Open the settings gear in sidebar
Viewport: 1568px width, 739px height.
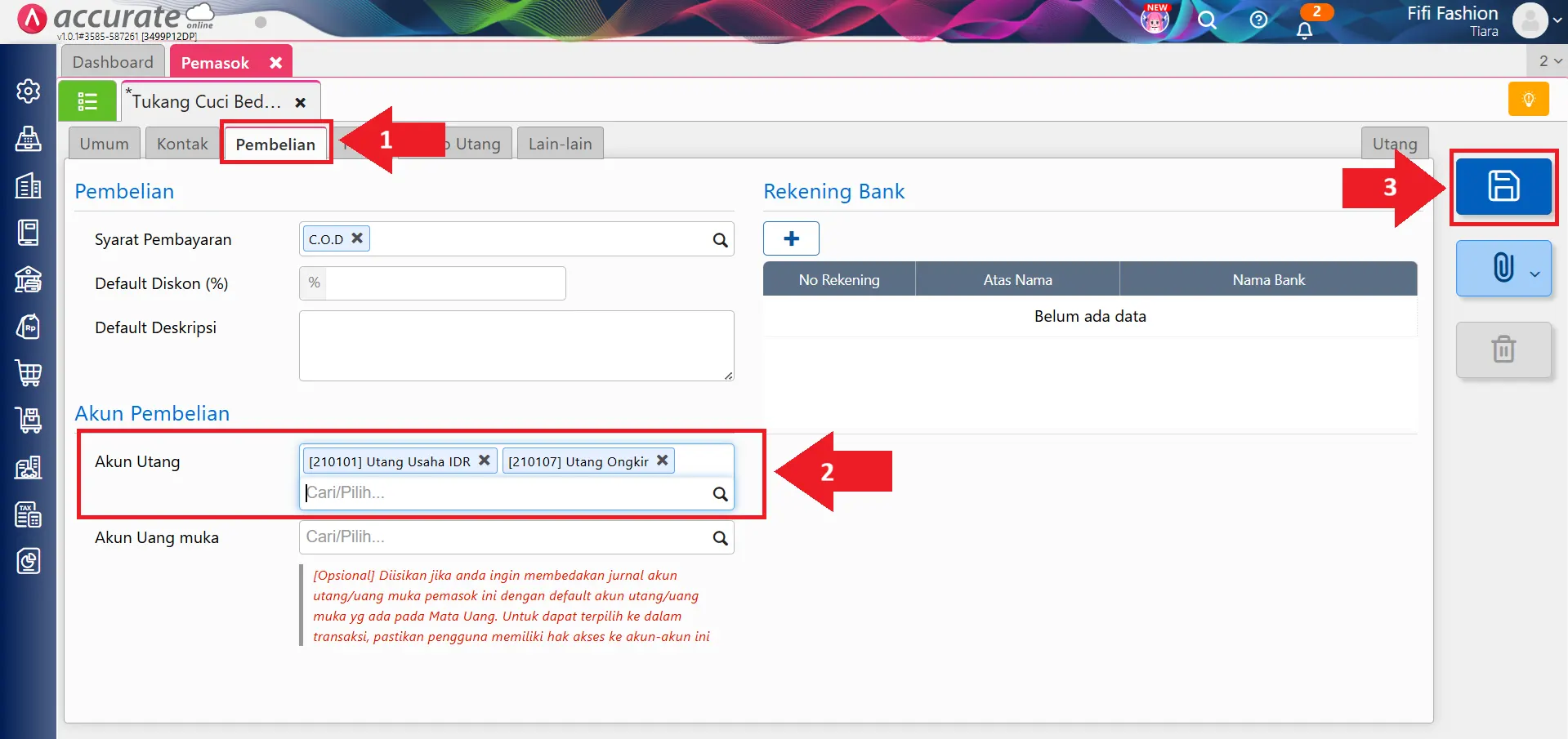29,91
